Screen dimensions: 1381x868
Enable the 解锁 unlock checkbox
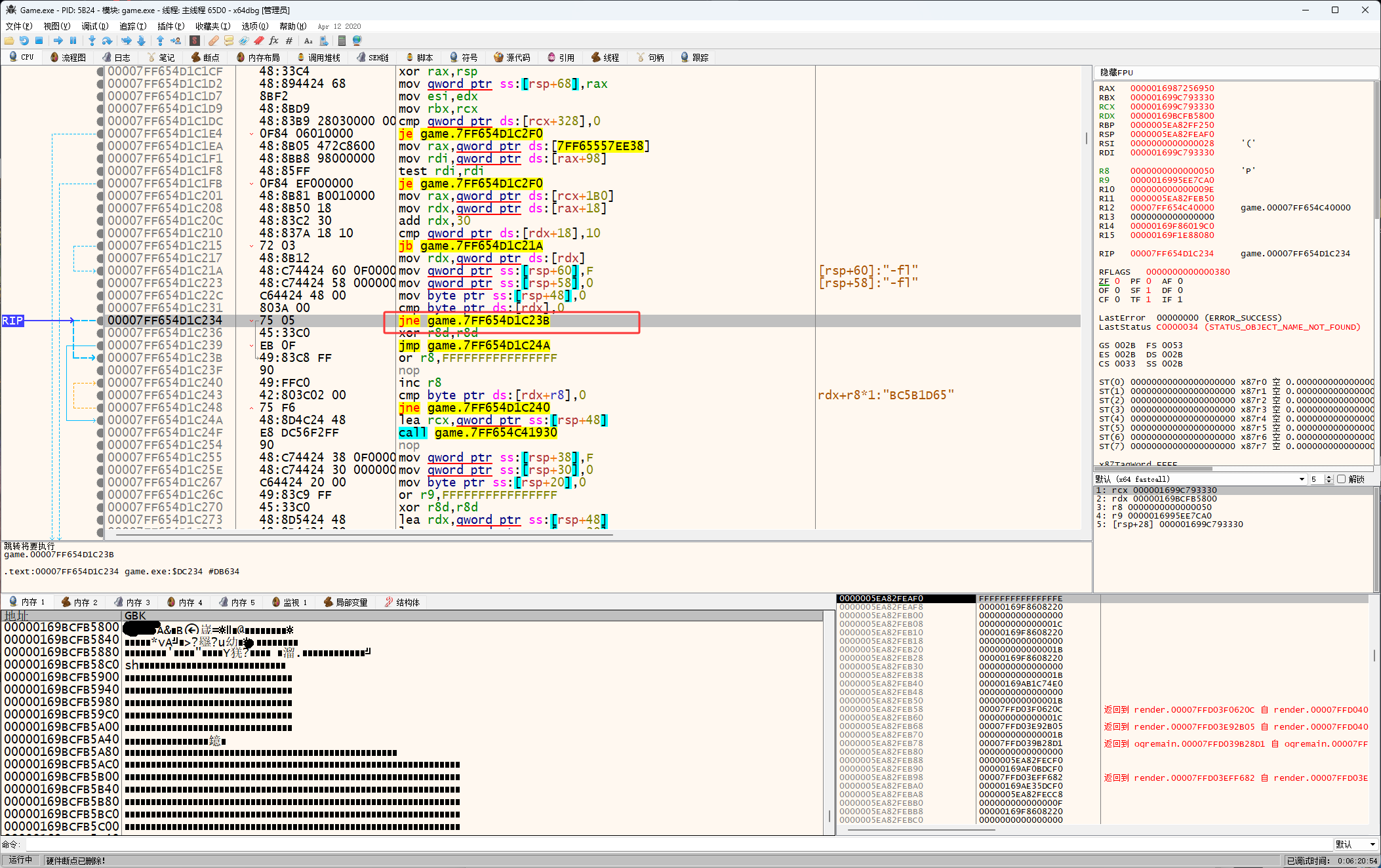coord(1342,479)
